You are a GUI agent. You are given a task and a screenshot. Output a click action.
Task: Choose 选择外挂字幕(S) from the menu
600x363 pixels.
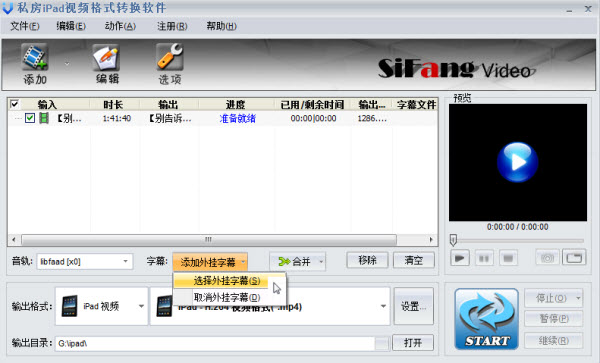pyautogui.click(x=227, y=281)
